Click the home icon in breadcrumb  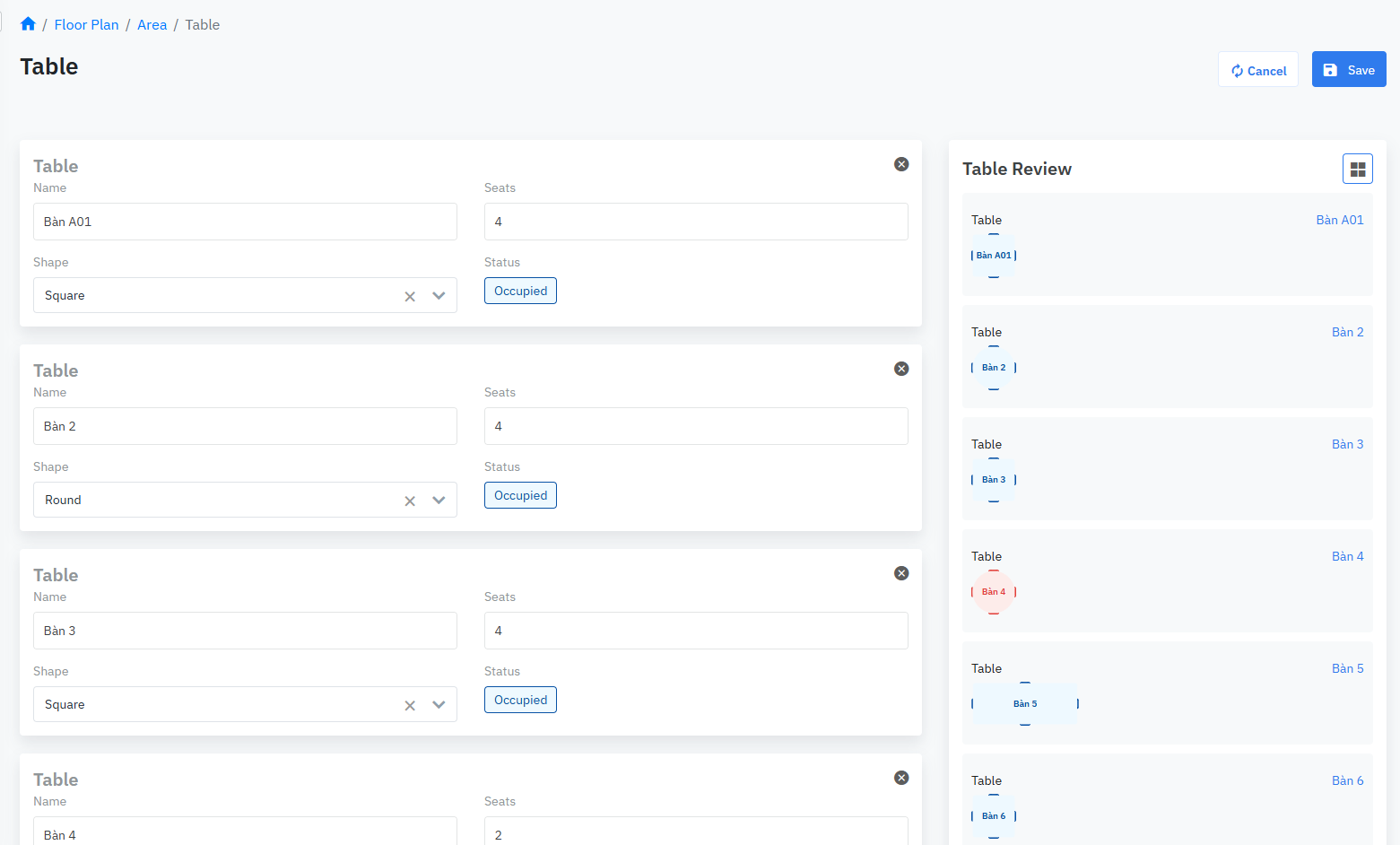pyautogui.click(x=28, y=24)
